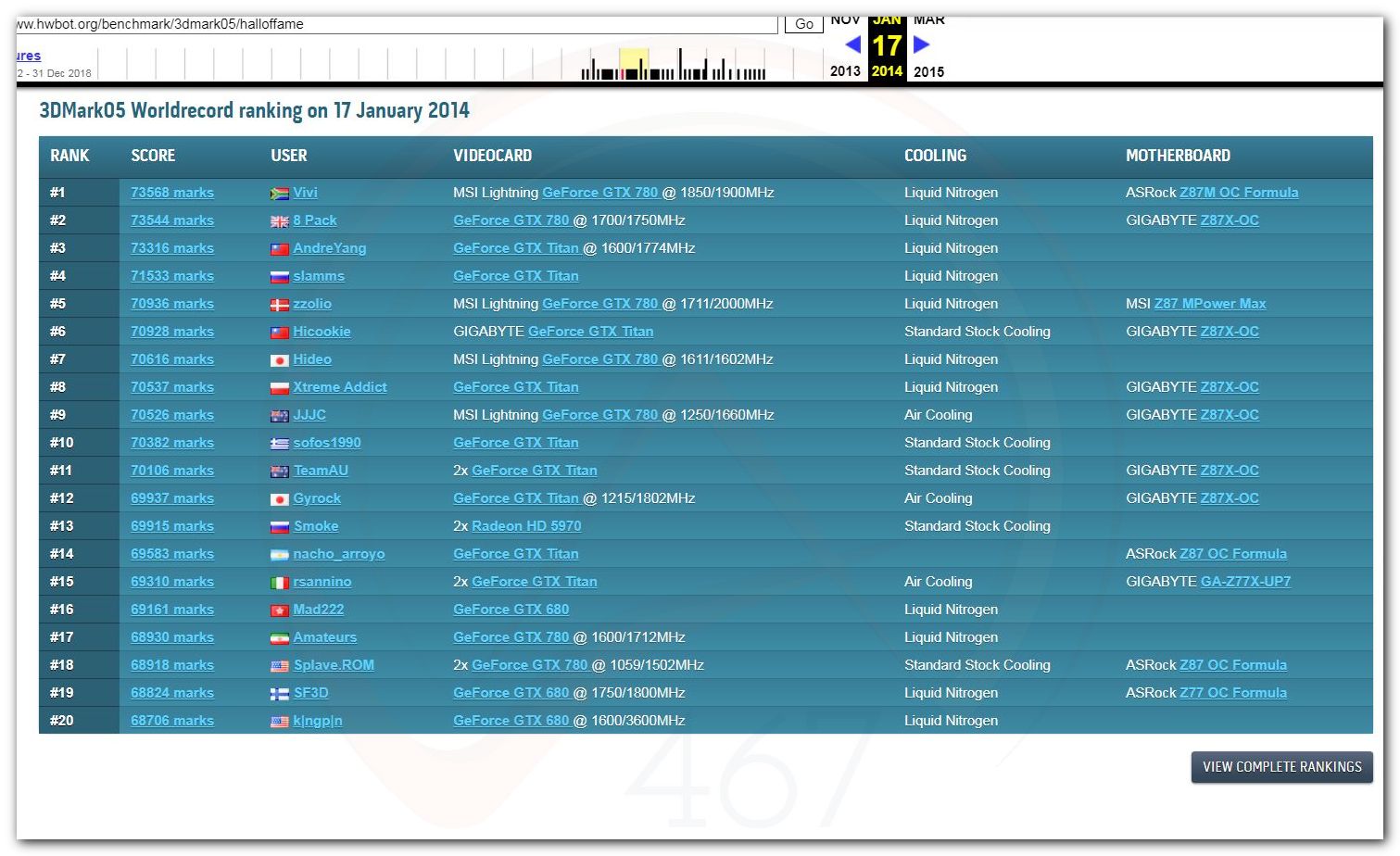Viewport: 1400px width, 856px height.
Task: Open the Z87M OC Formula motherboard link
Action: coord(1239,193)
